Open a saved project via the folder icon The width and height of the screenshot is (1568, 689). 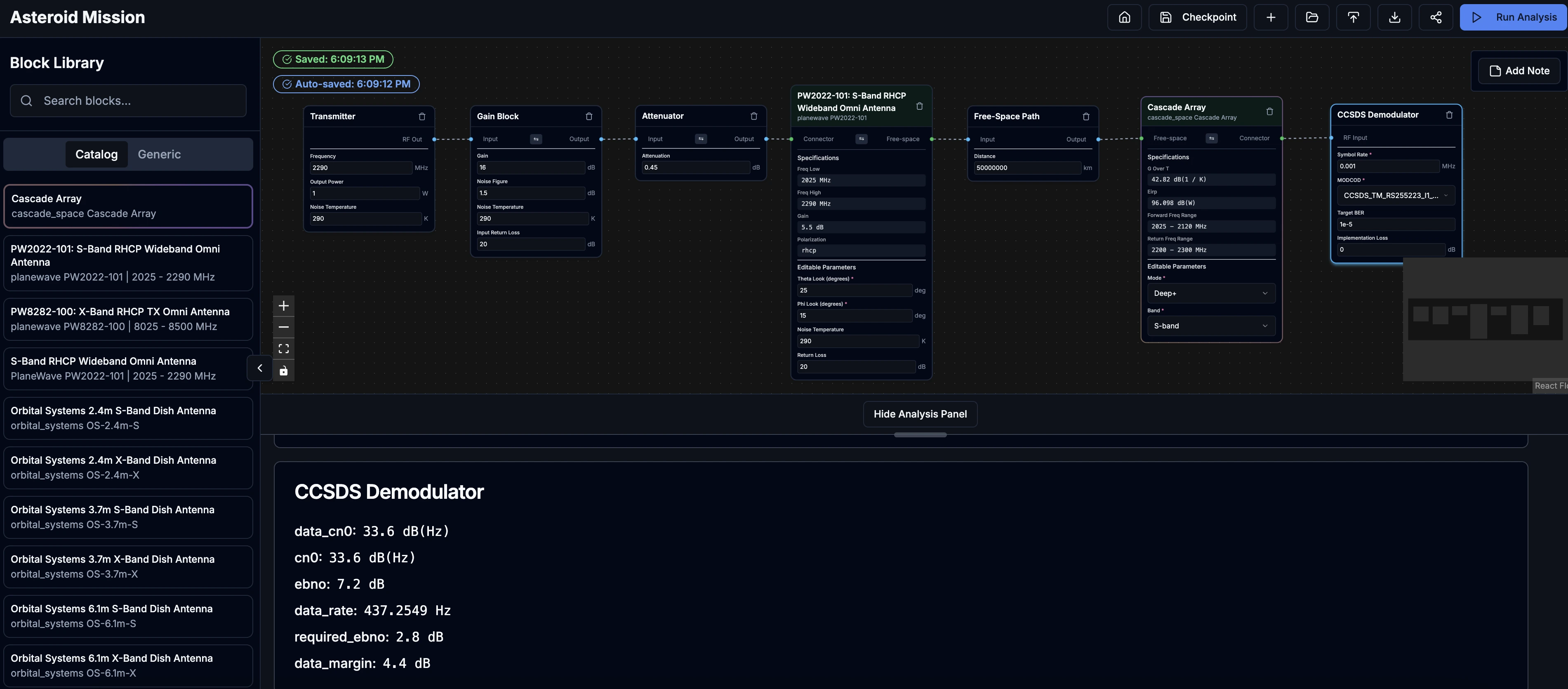(1312, 17)
